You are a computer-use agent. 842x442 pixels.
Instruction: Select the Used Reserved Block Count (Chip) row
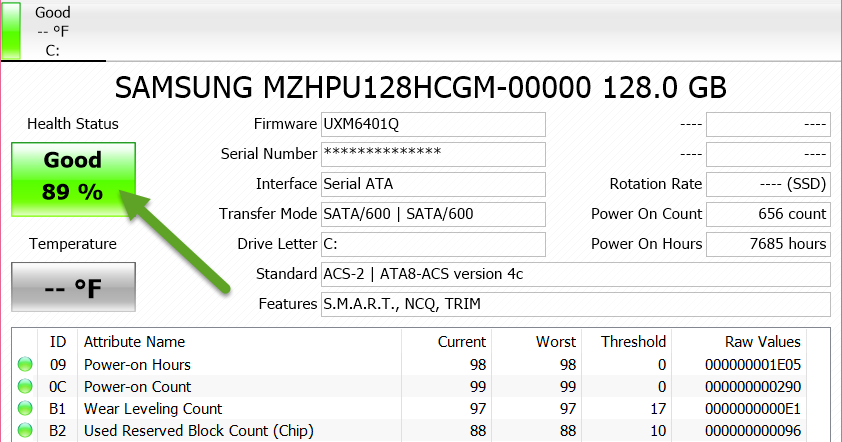pyautogui.click(x=411, y=431)
